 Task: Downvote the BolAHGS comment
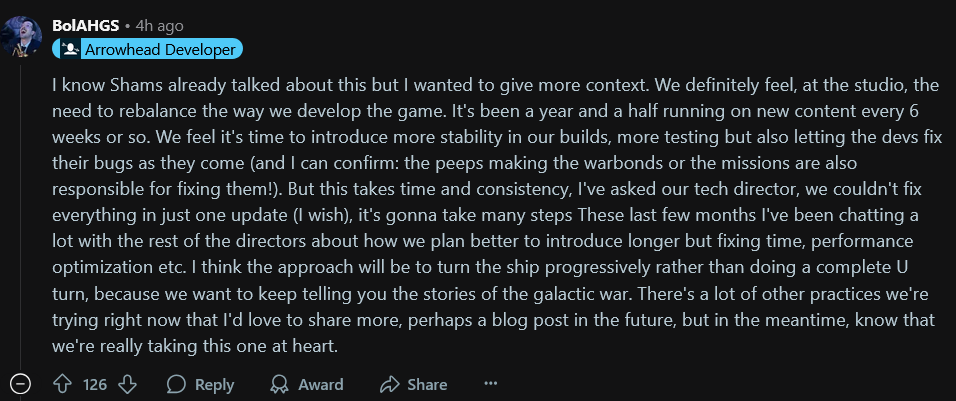[127, 384]
